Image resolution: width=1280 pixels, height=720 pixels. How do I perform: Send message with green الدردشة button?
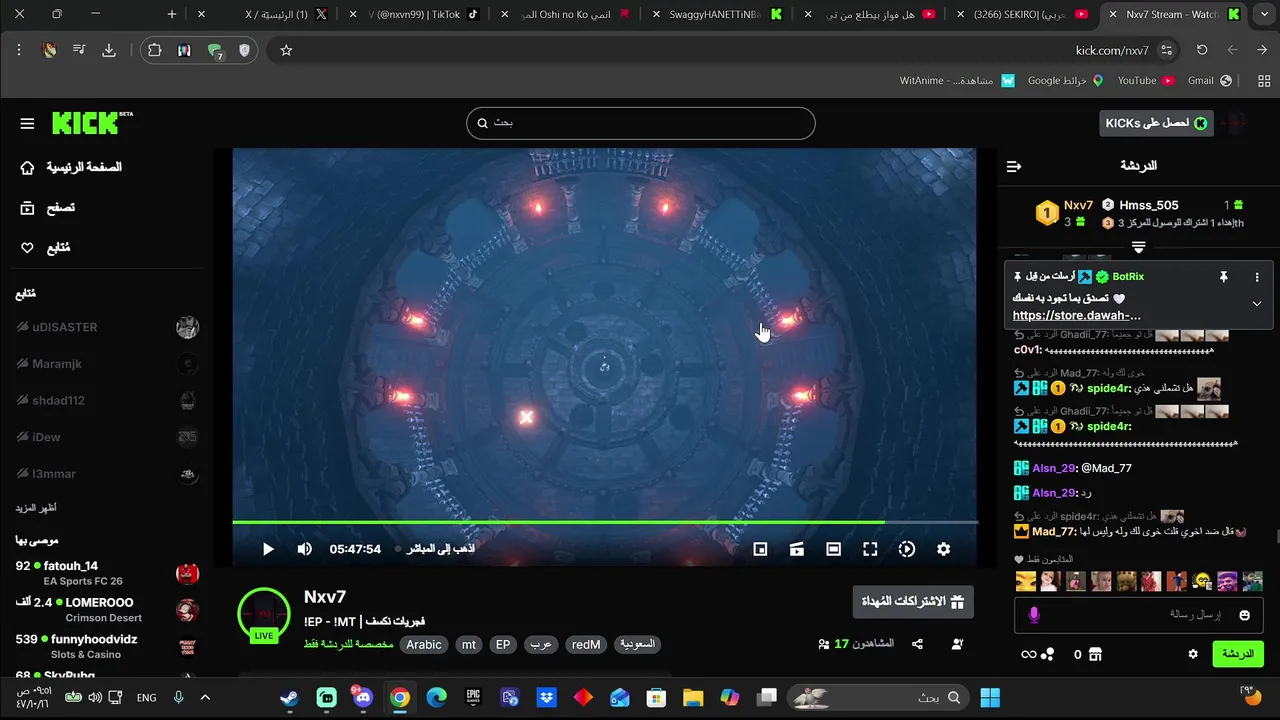[x=1238, y=654]
